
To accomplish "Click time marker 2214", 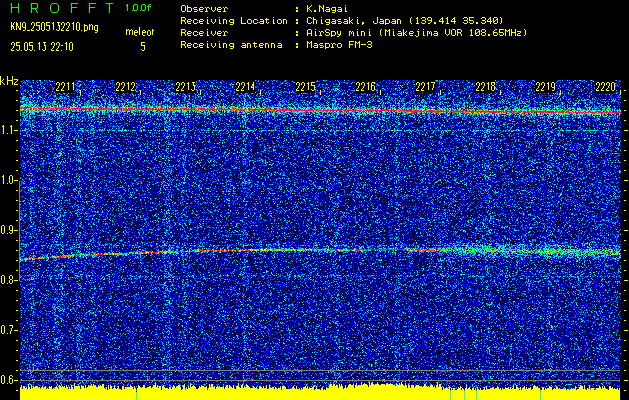I will (245, 87).
